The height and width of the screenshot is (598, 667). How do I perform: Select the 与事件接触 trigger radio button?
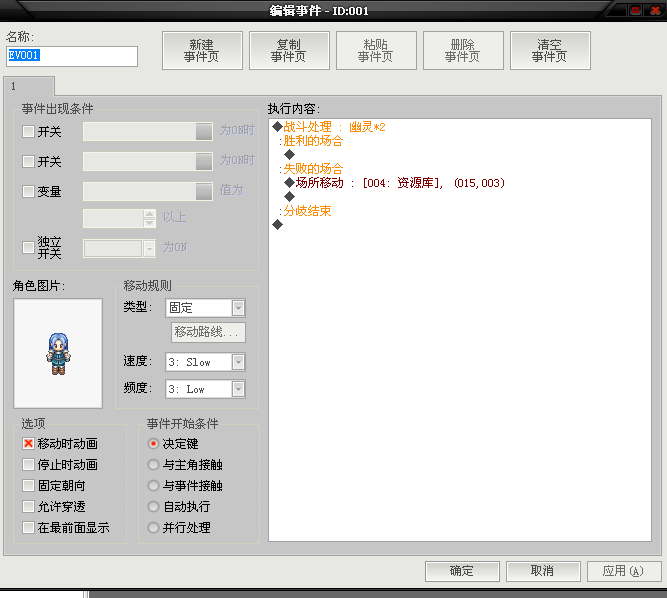[x=153, y=485]
